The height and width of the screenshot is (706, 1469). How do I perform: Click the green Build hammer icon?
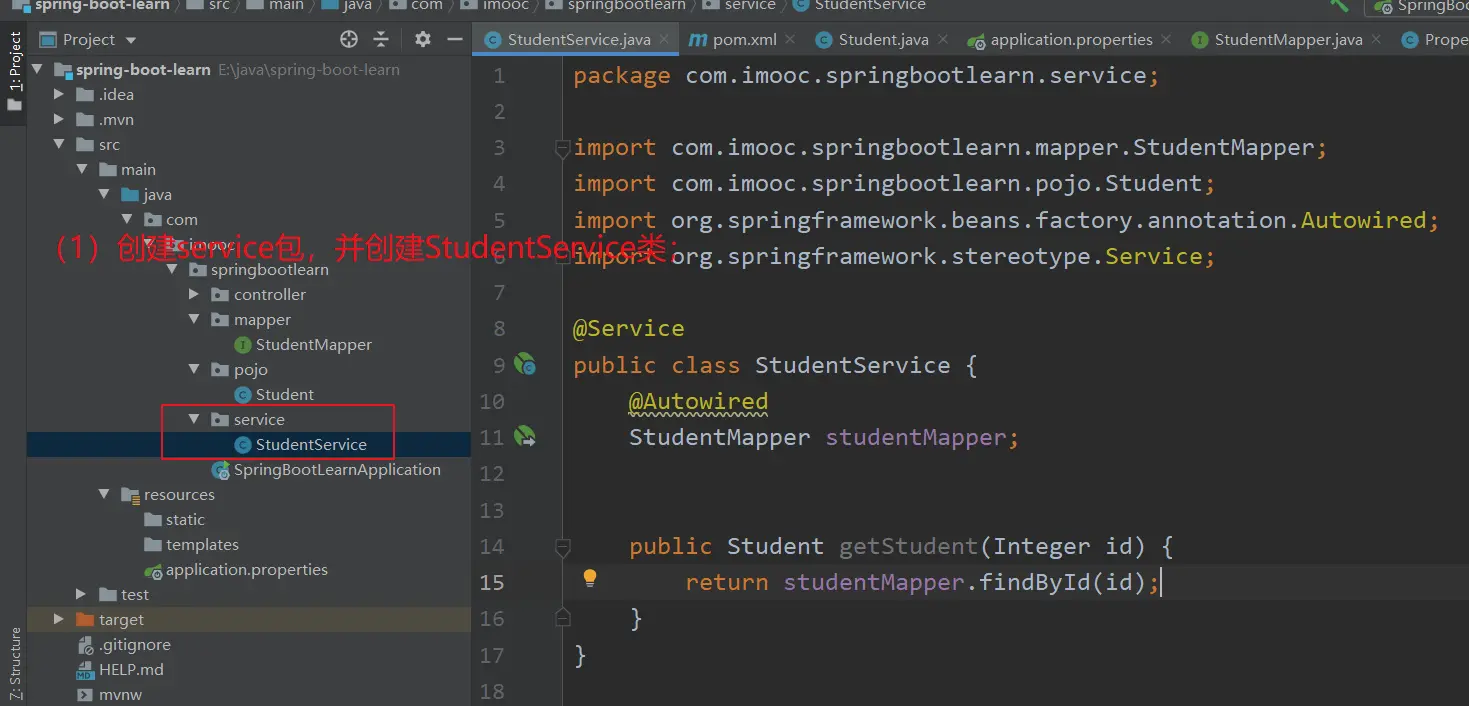[x=1339, y=6]
